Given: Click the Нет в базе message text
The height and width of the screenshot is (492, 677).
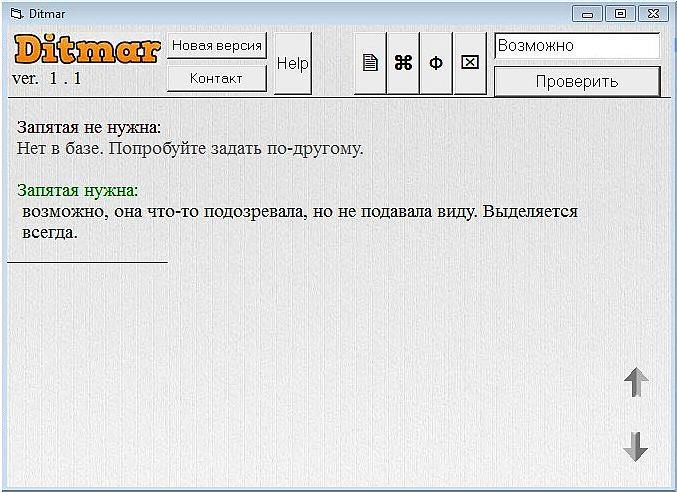Looking at the screenshot, I should pyautogui.click(x=190, y=148).
